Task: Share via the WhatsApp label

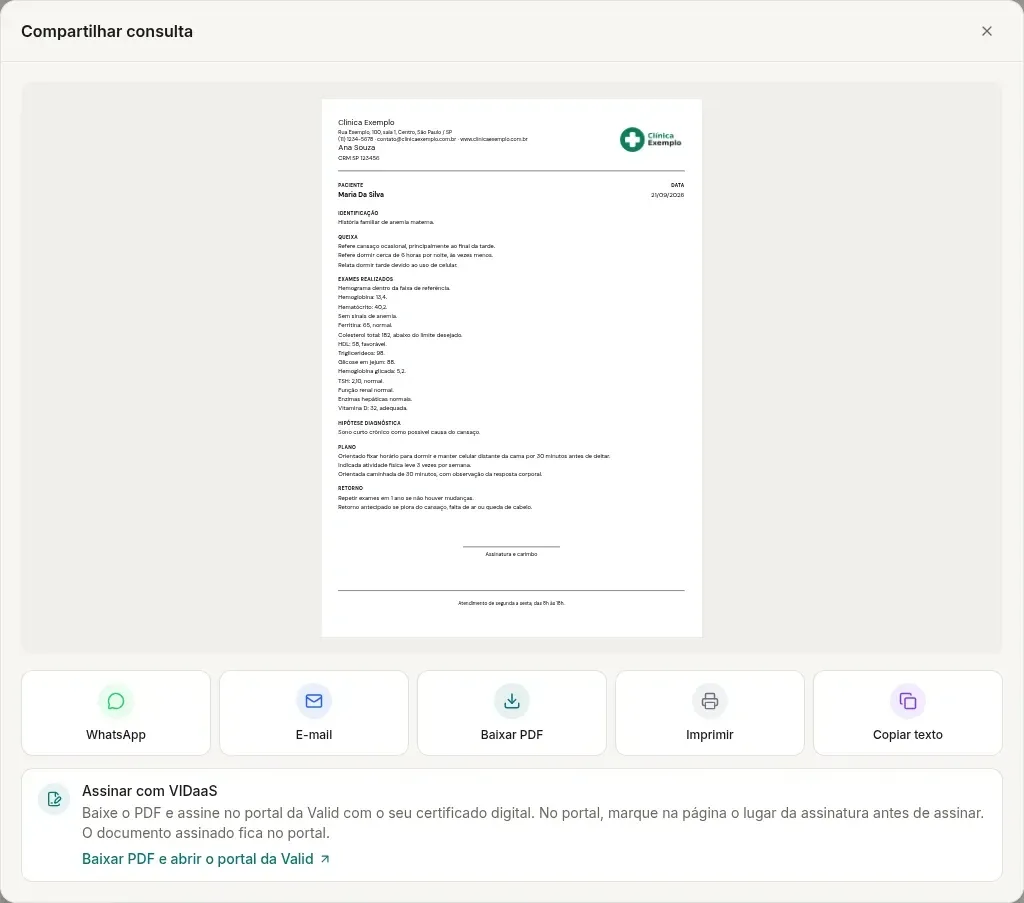Action: coord(116,735)
